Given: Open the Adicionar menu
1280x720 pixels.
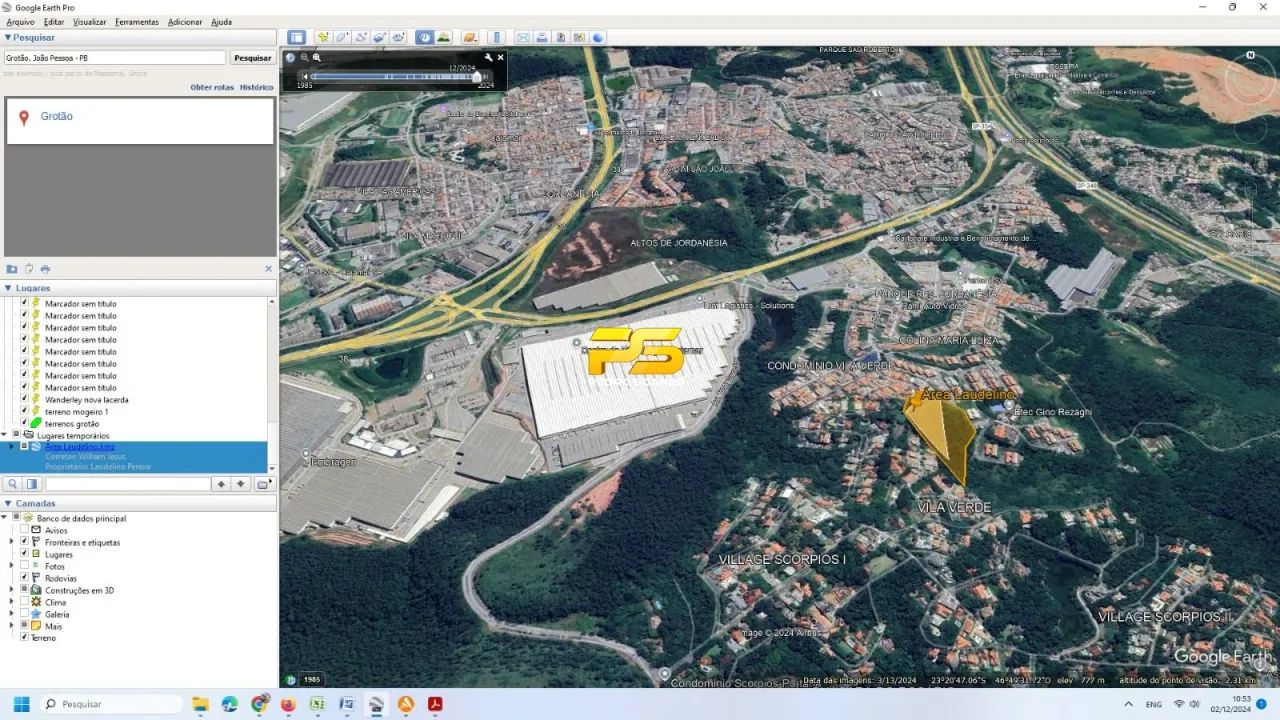Looking at the screenshot, I should [185, 22].
